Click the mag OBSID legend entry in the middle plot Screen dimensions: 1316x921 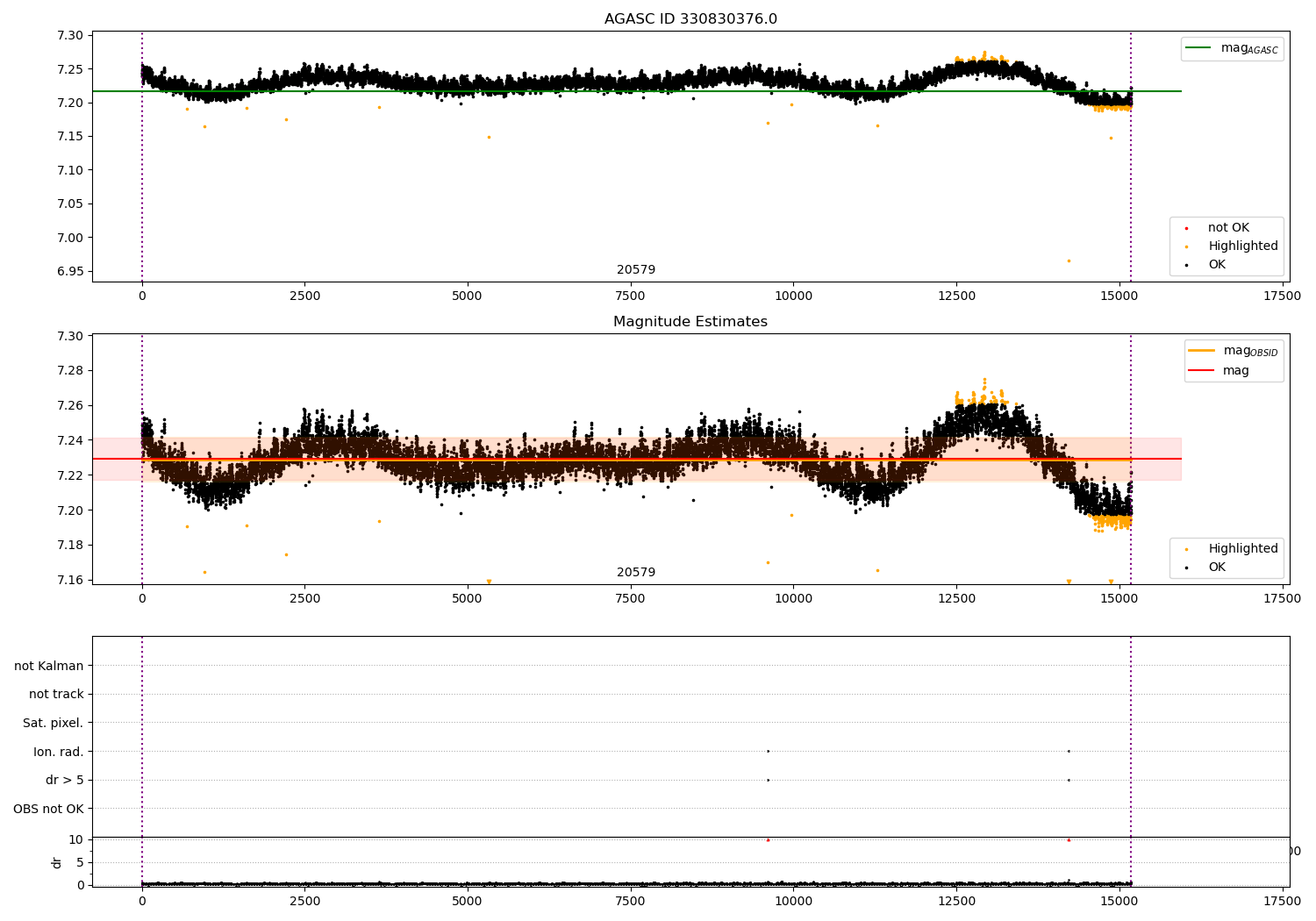point(1234,351)
